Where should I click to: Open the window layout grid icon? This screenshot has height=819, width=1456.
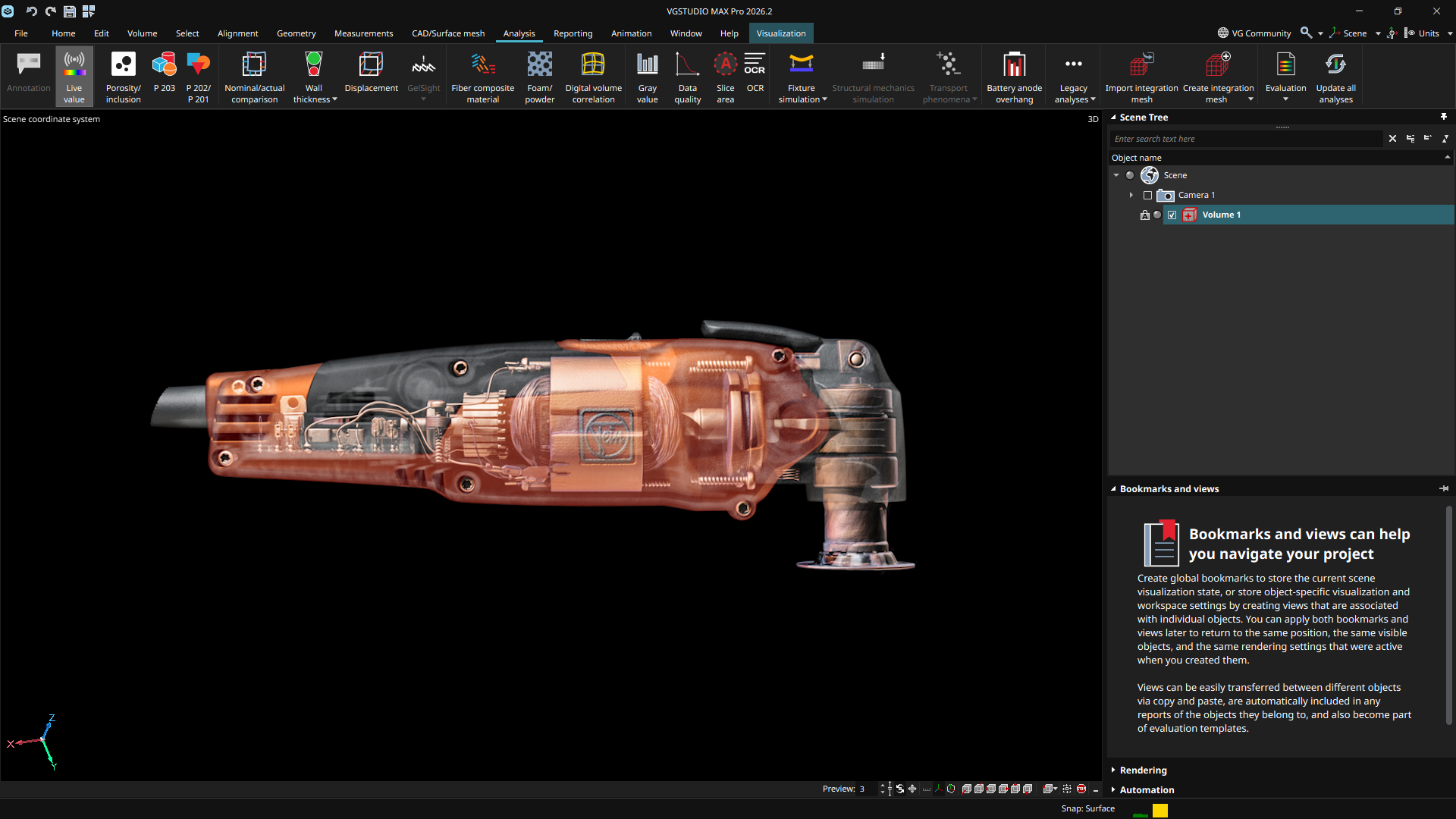(x=89, y=11)
